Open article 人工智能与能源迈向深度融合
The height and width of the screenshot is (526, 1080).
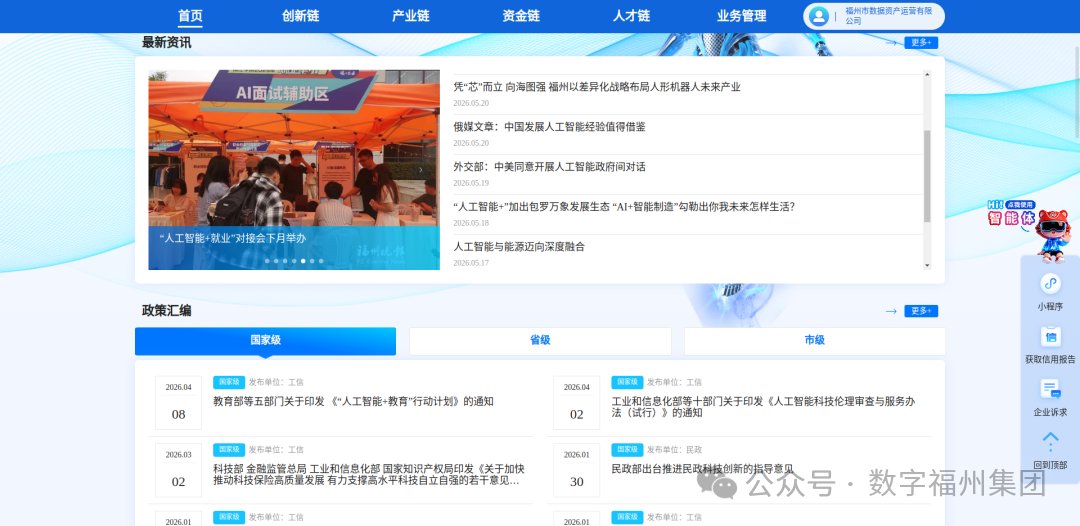(x=519, y=246)
